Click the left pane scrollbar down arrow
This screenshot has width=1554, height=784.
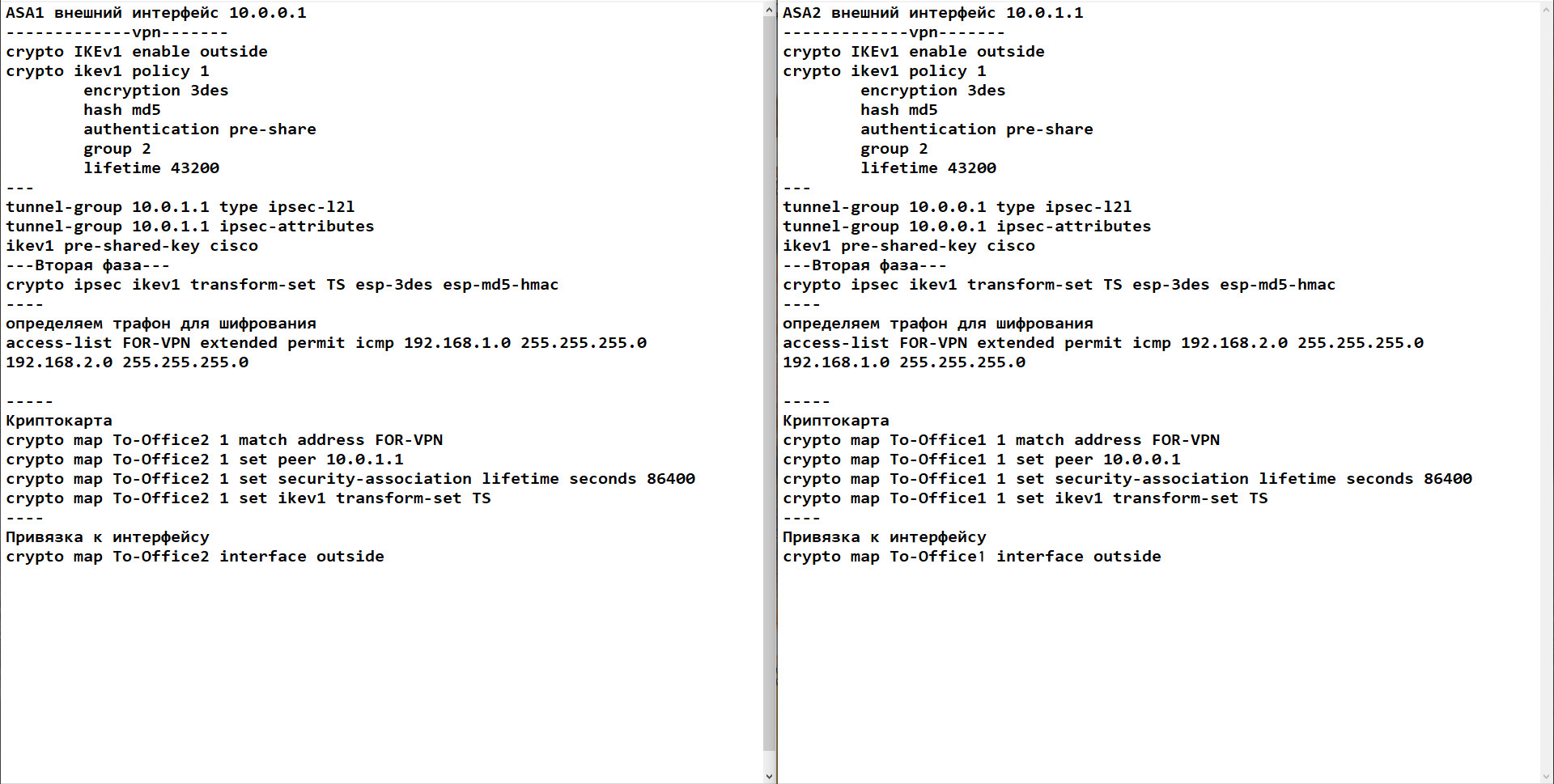[x=769, y=776]
